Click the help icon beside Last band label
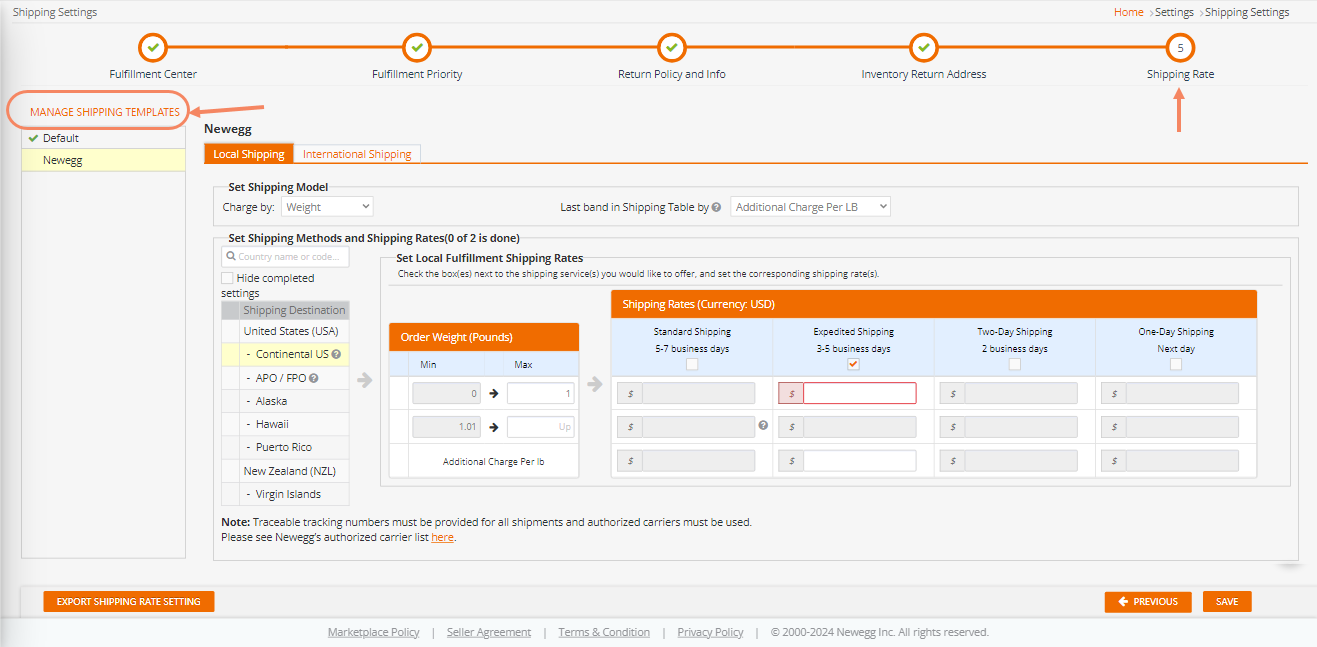 716,208
